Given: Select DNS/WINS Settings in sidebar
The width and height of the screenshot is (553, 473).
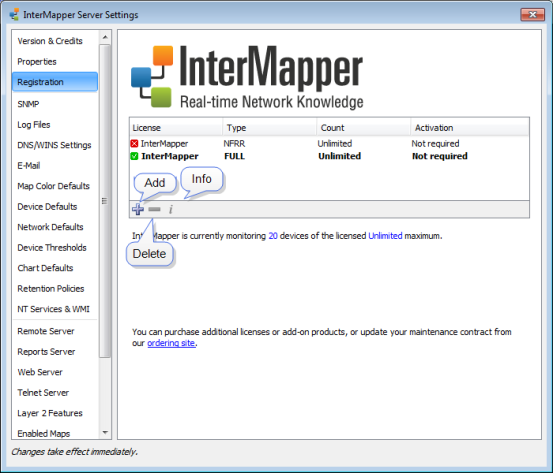Looking at the screenshot, I should (54, 145).
